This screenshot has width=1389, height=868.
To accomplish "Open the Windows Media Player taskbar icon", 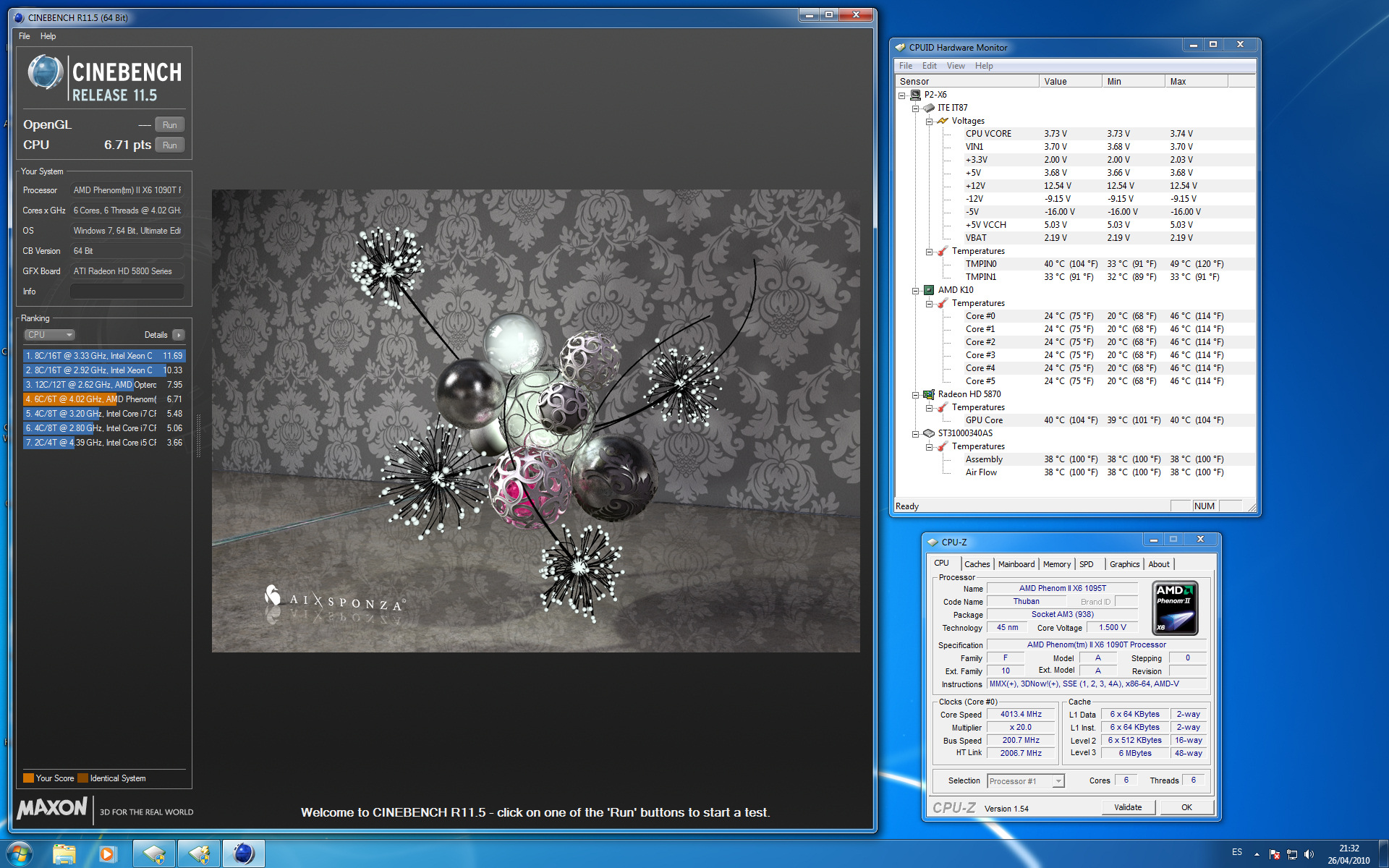I will pyautogui.click(x=108, y=854).
